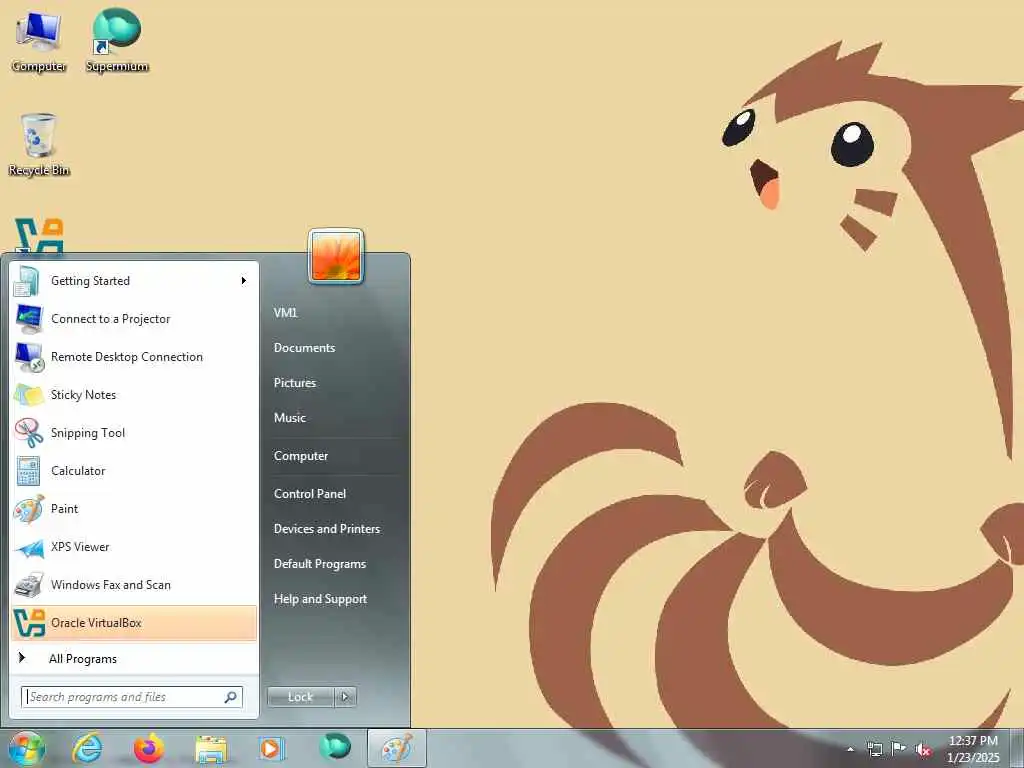Click the Windows Fax and Scan icon
This screenshot has height=768, width=1024.
[29, 585]
